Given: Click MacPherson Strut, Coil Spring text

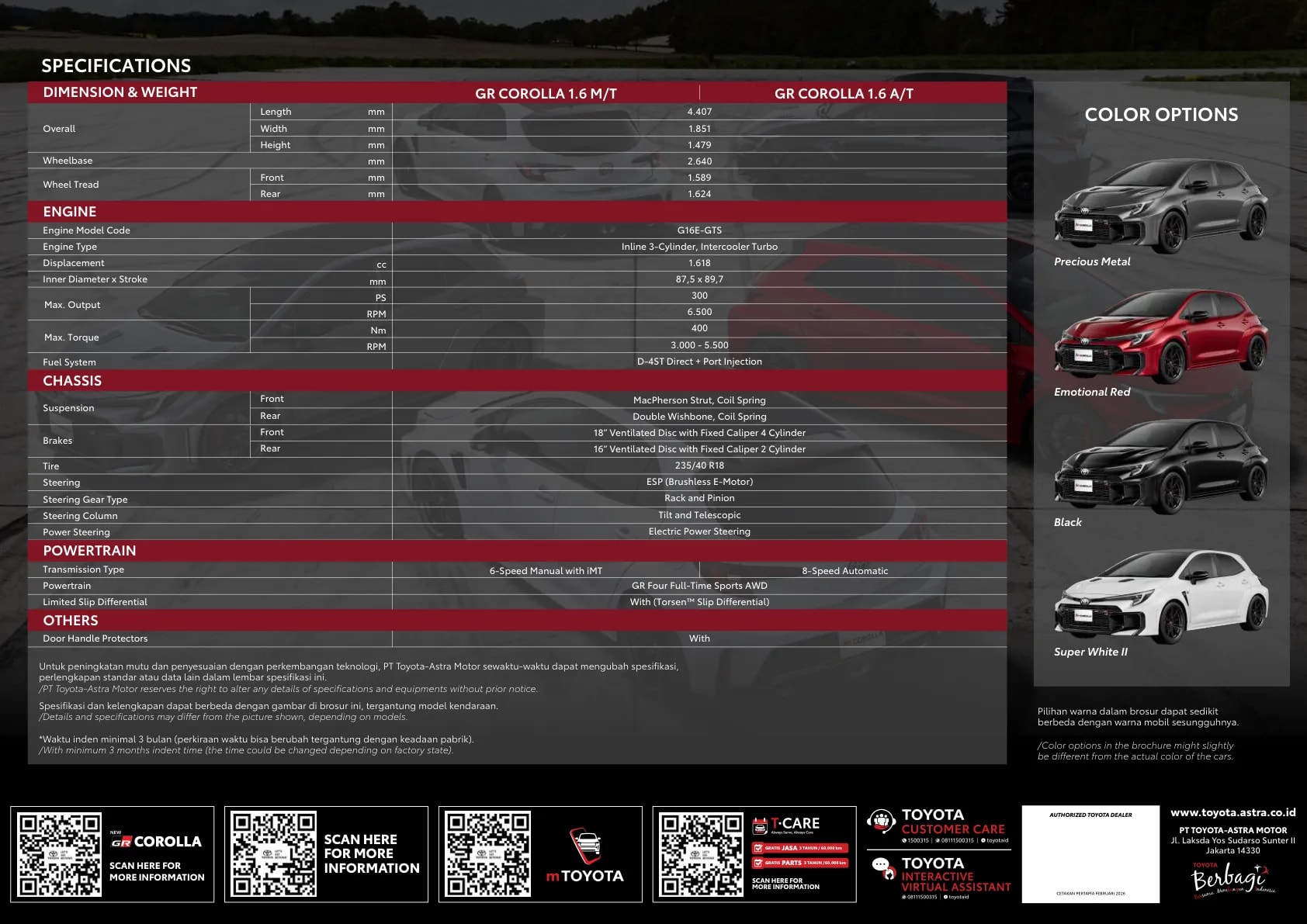Looking at the screenshot, I should [x=699, y=400].
